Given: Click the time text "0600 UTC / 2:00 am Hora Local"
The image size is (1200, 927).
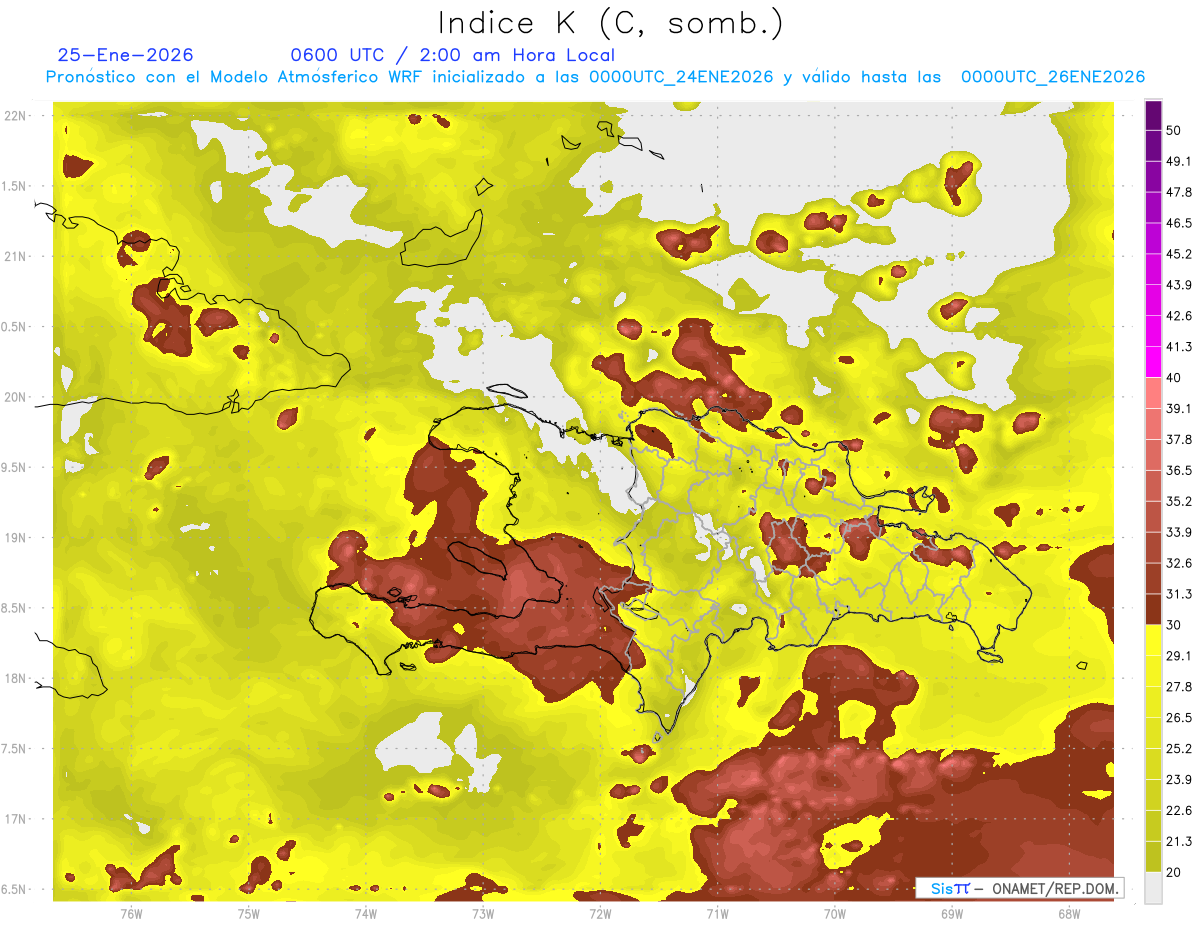Looking at the screenshot, I should point(453,55).
